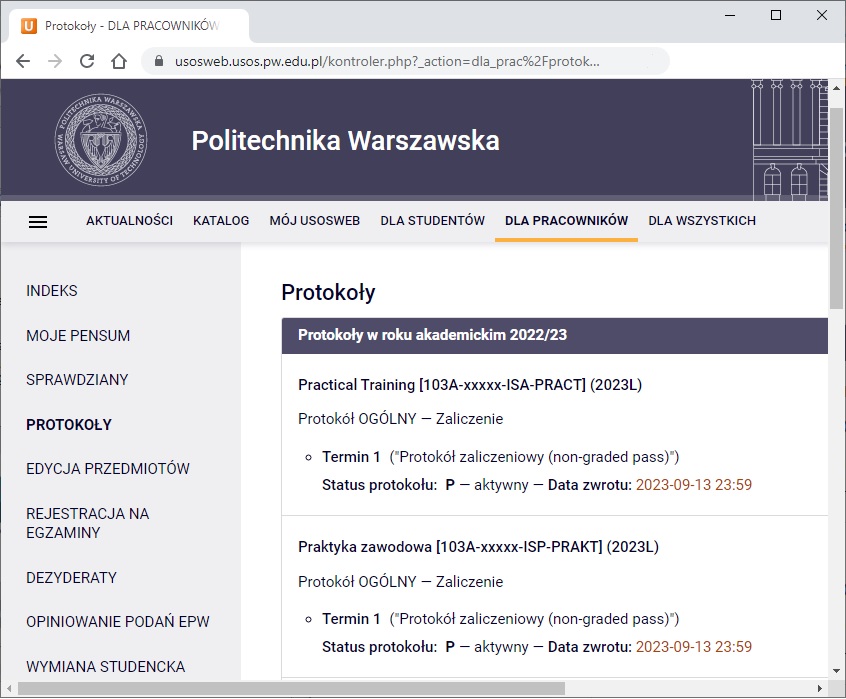Click the Protokoły w roku akademickim 2022/23 header
The height and width of the screenshot is (699, 846).
coord(555,335)
